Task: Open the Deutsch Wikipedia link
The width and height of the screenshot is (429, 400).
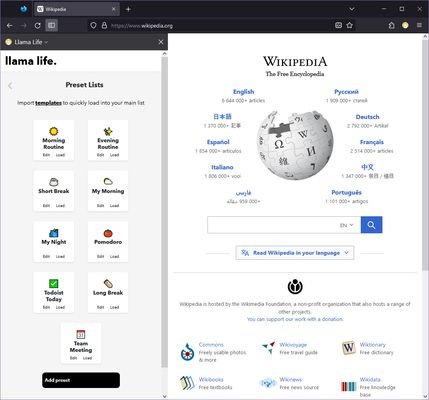Action: point(367,117)
